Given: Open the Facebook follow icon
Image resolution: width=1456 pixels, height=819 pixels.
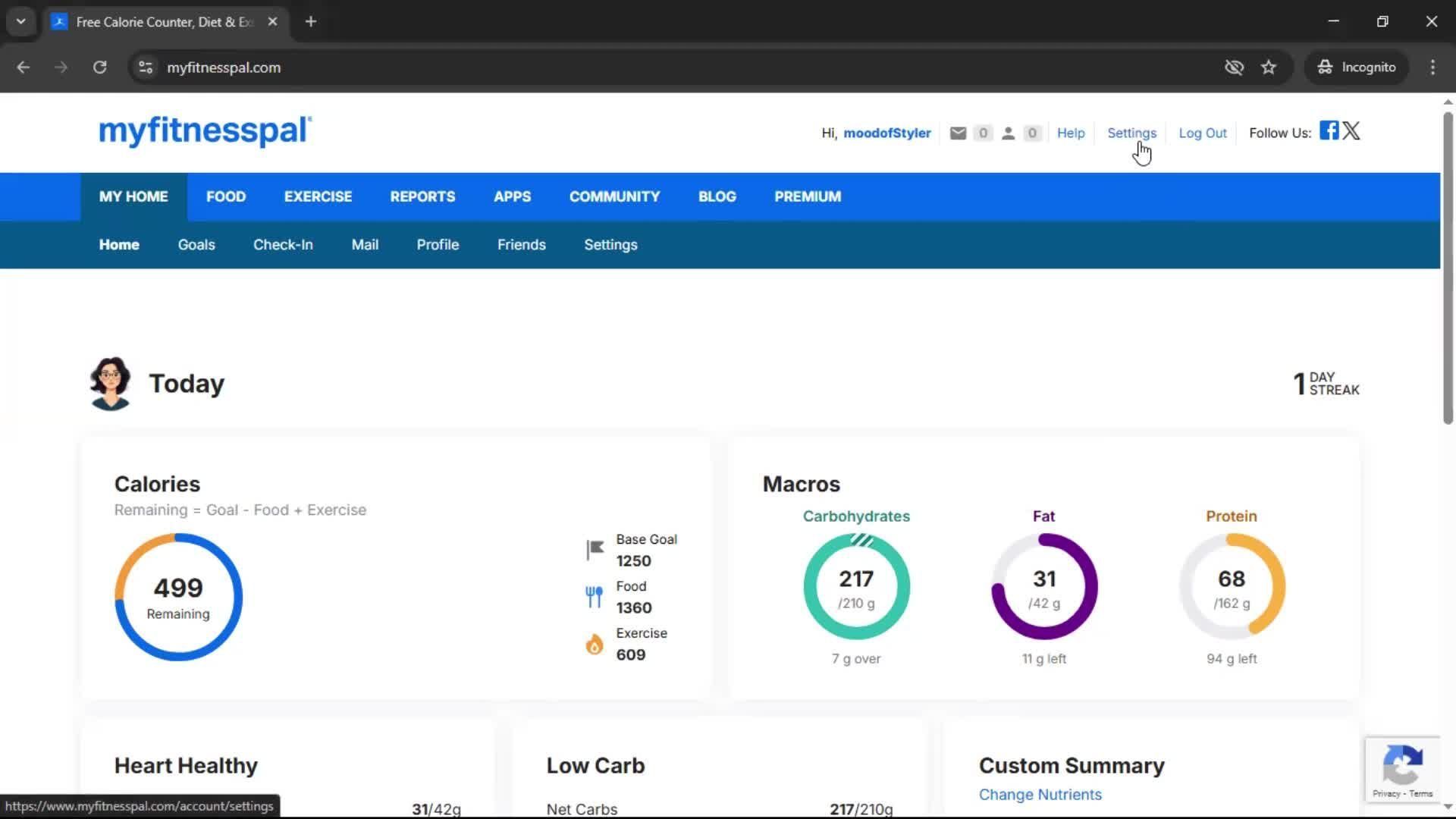Looking at the screenshot, I should [x=1329, y=130].
